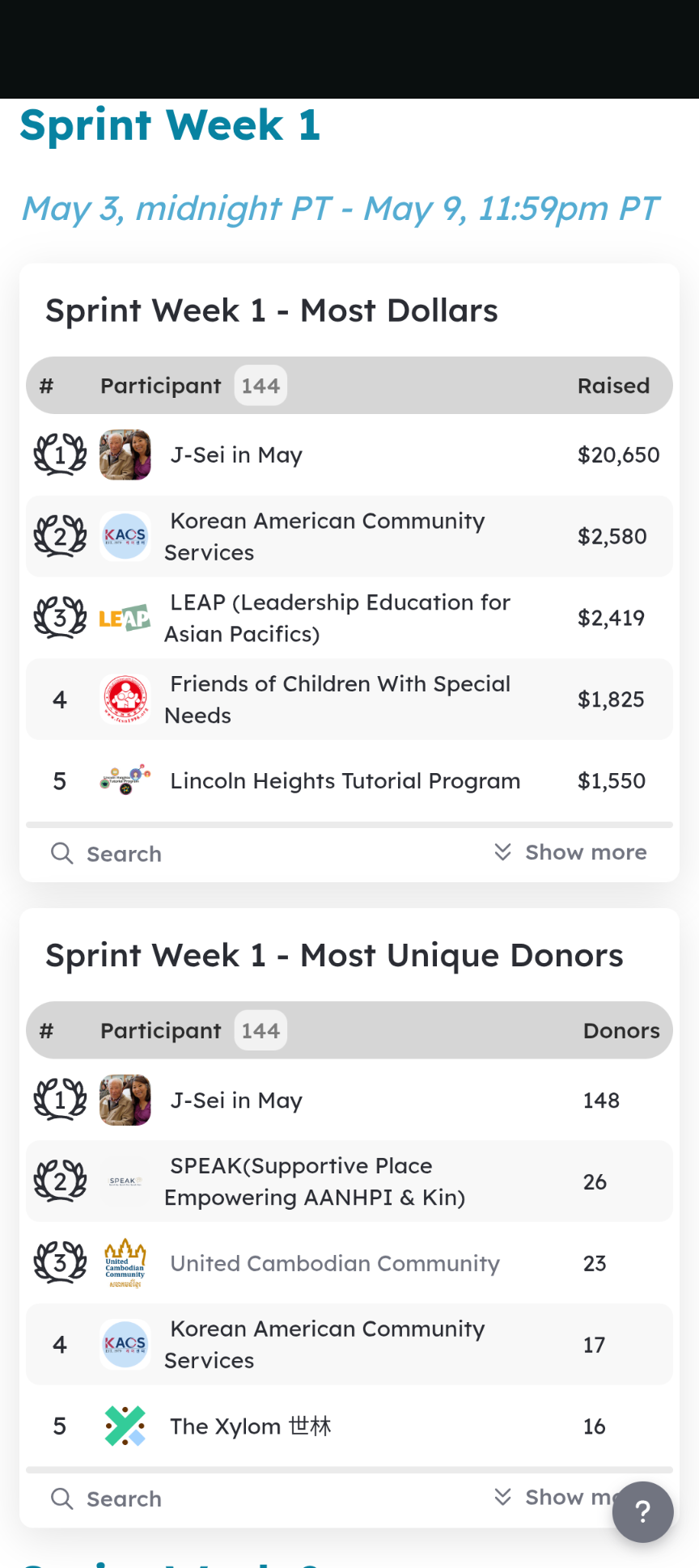Open United Cambodian Community link
699x1568 pixels.
tap(335, 1263)
